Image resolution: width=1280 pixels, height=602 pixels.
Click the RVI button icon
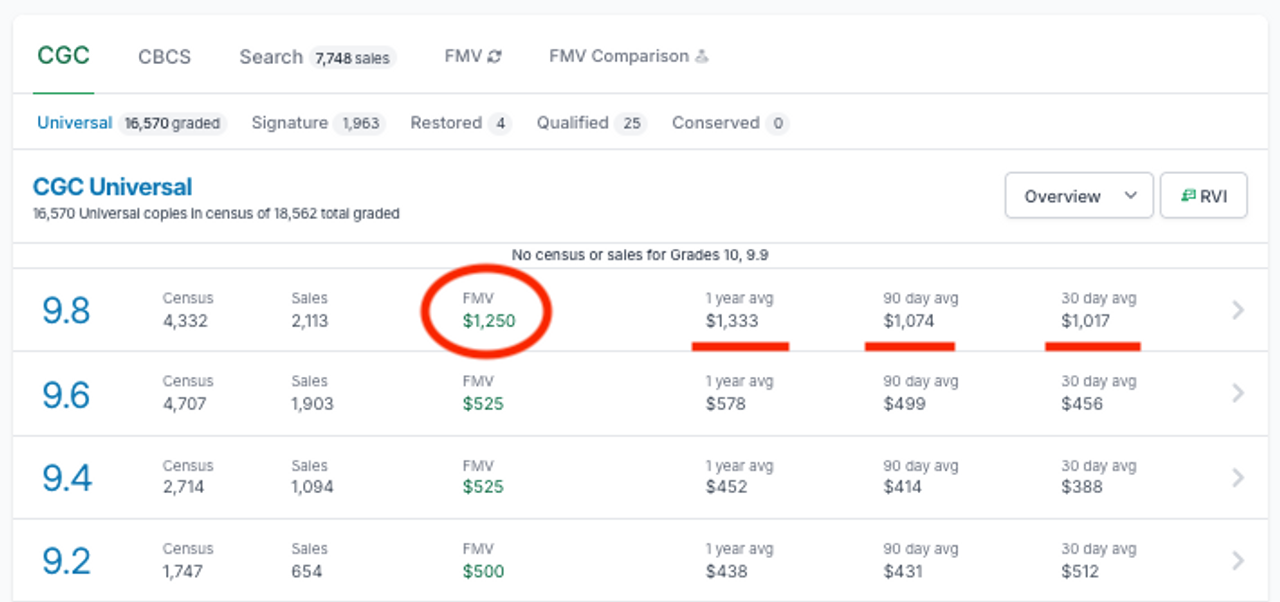click(x=1189, y=196)
